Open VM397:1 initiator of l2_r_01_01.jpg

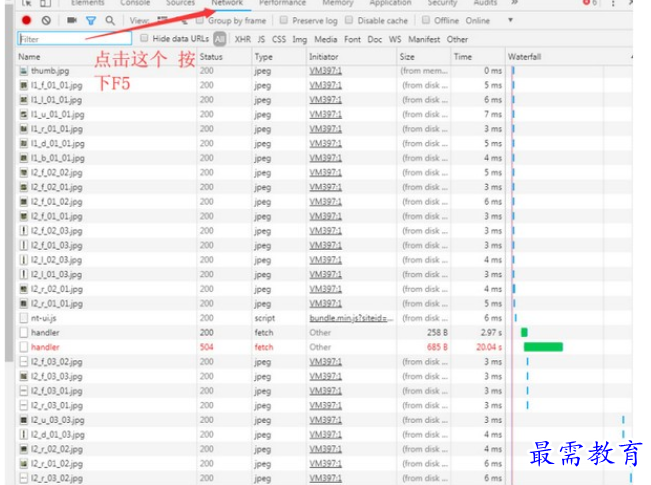coord(326,304)
